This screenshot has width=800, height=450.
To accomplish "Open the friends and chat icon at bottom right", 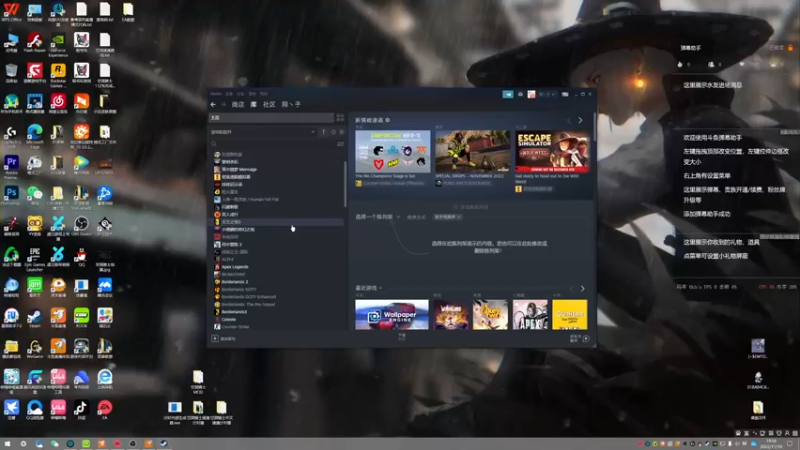I will point(586,338).
